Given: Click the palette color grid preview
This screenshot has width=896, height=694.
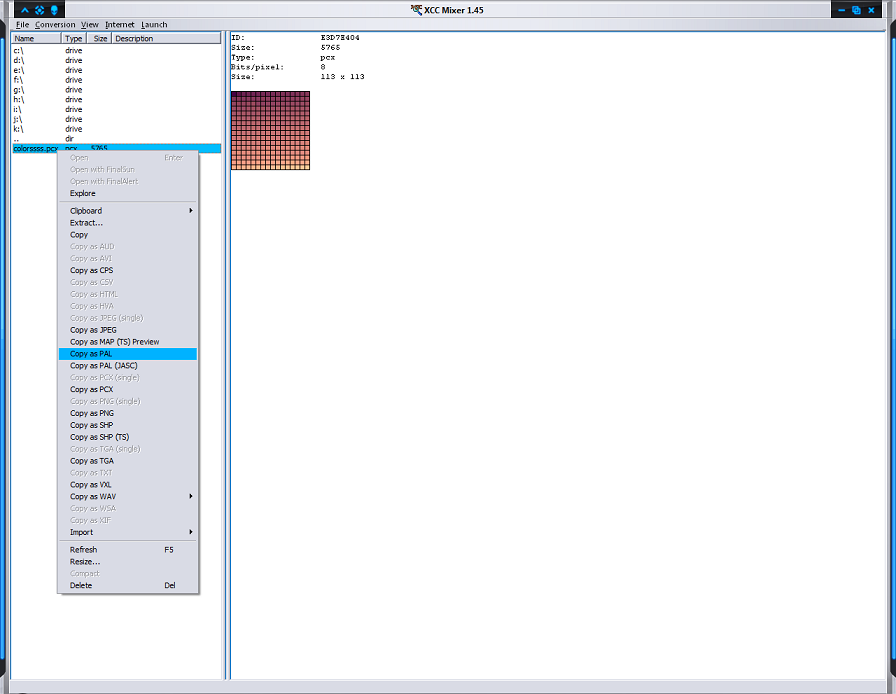Looking at the screenshot, I should click(x=270, y=130).
